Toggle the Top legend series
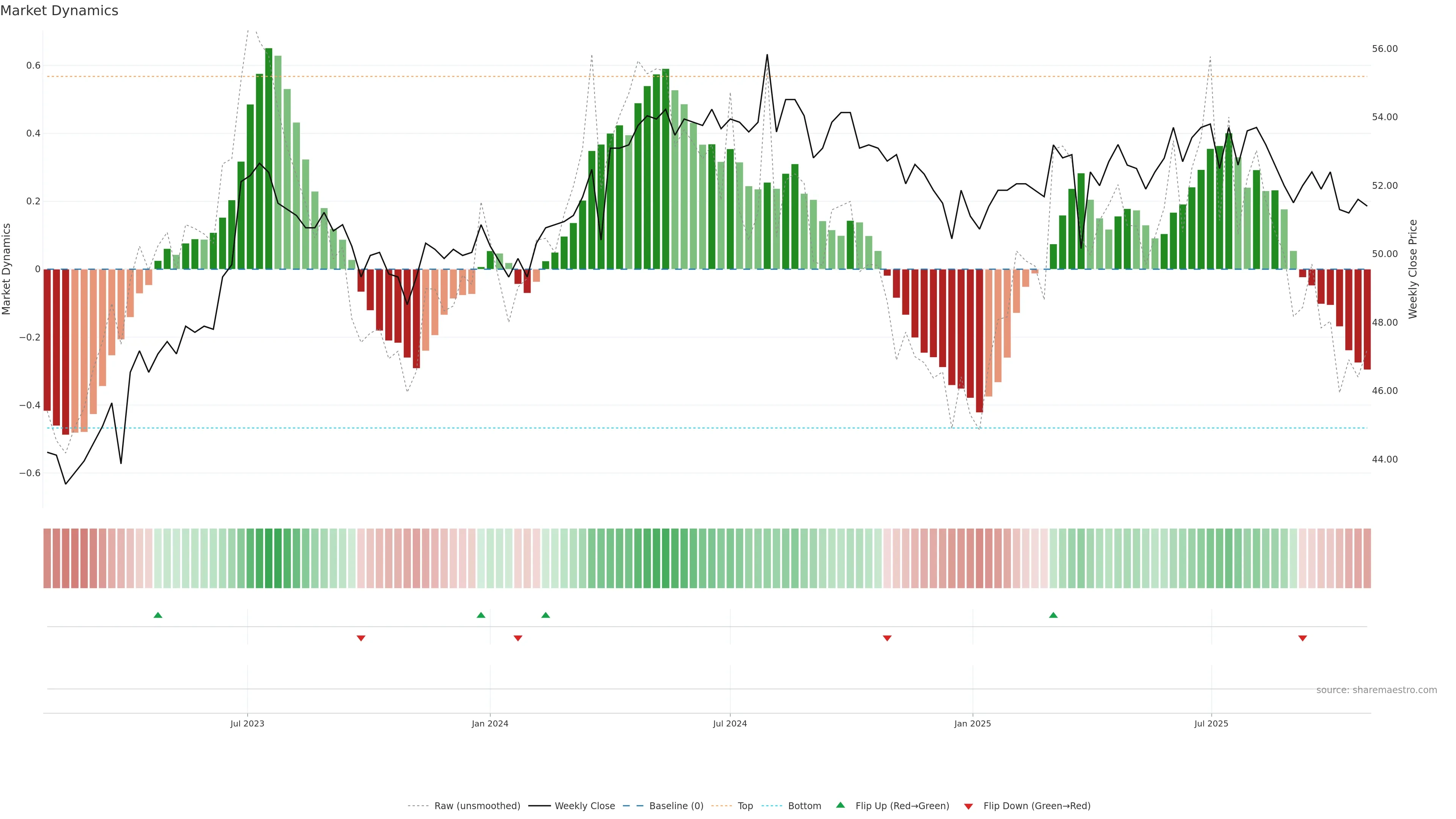The image size is (1456, 819). 745,806
